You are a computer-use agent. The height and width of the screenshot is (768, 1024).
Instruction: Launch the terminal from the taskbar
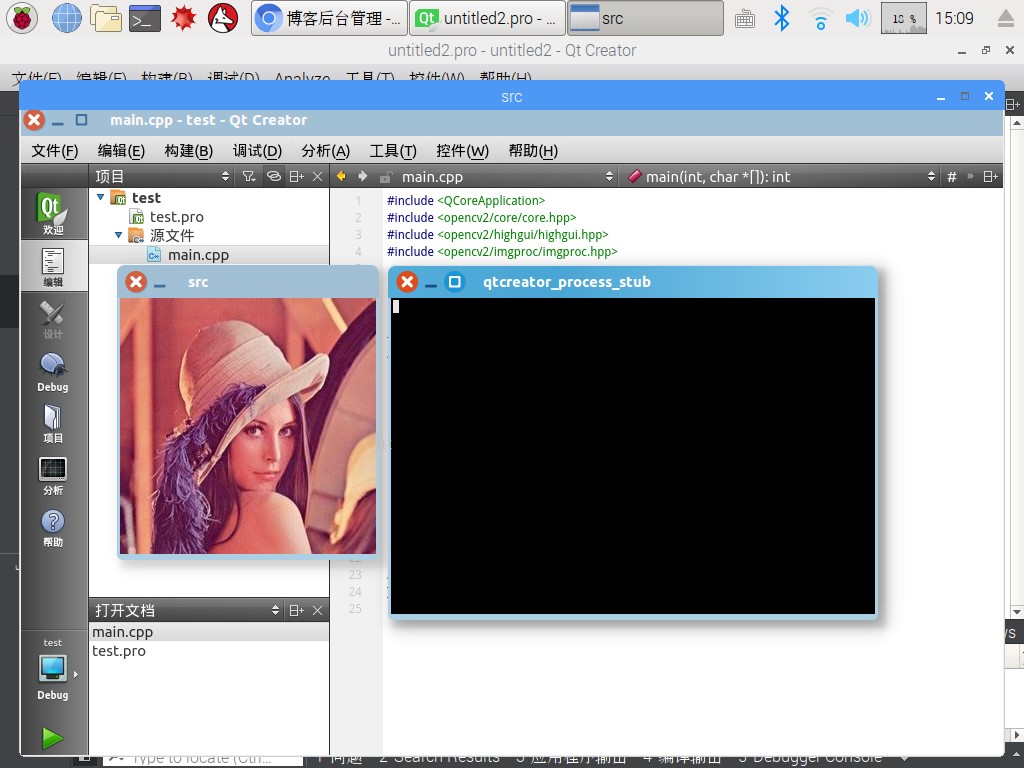click(144, 18)
